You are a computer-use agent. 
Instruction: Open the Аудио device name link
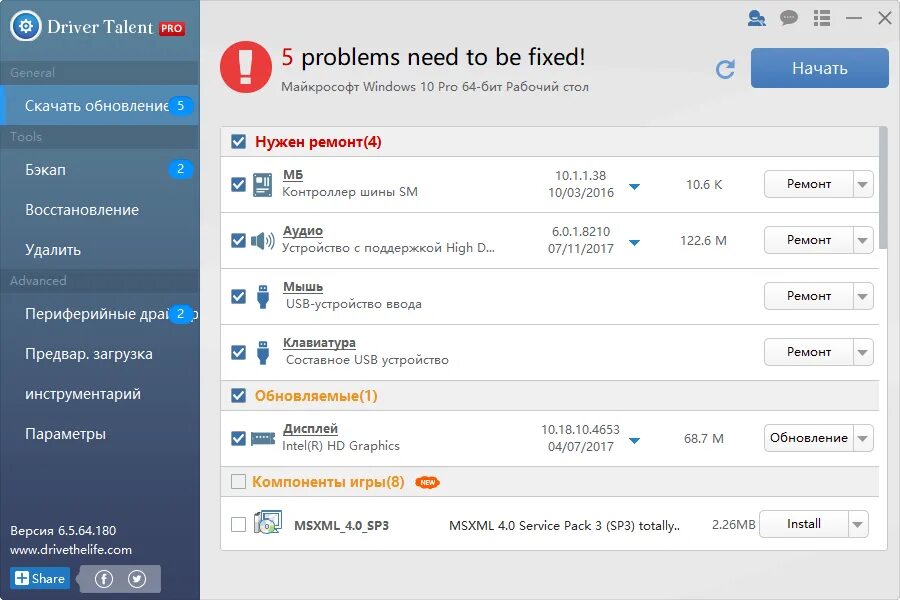[302, 231]
